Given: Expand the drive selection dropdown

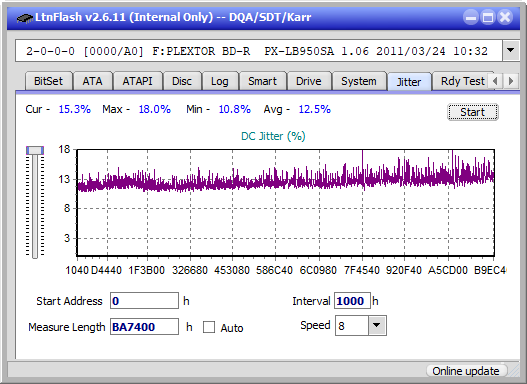Looking at the screenshot, I should click(x=511, y=51).
